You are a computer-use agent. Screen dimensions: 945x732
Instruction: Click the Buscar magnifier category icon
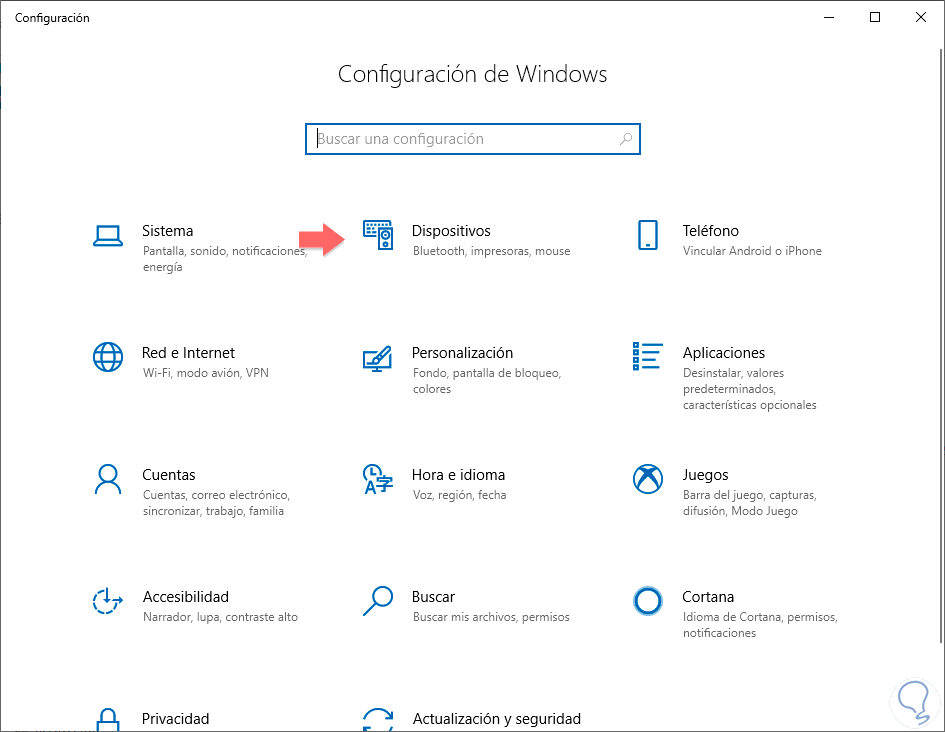[x=378, y=601]
